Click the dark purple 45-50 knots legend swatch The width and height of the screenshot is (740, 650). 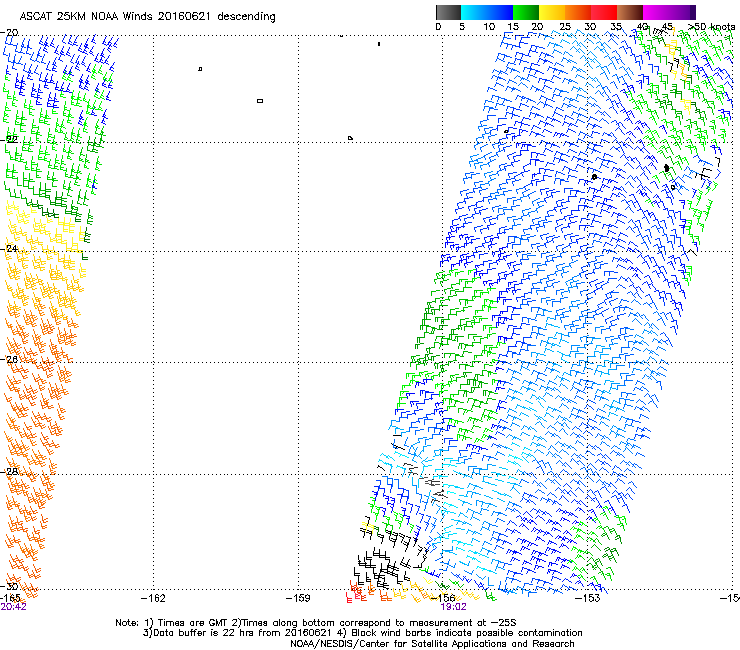pos(682,12)
